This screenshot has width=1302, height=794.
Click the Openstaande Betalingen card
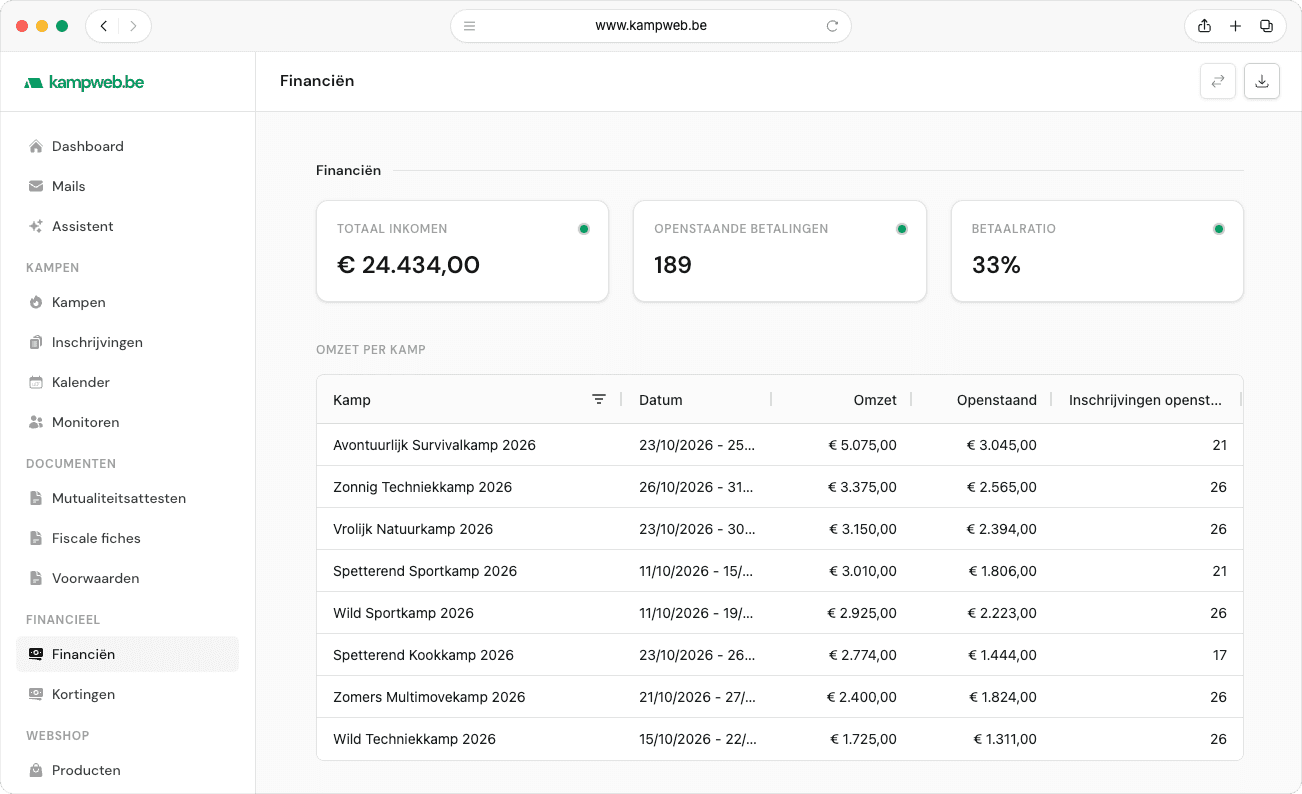tap(780, 251)
